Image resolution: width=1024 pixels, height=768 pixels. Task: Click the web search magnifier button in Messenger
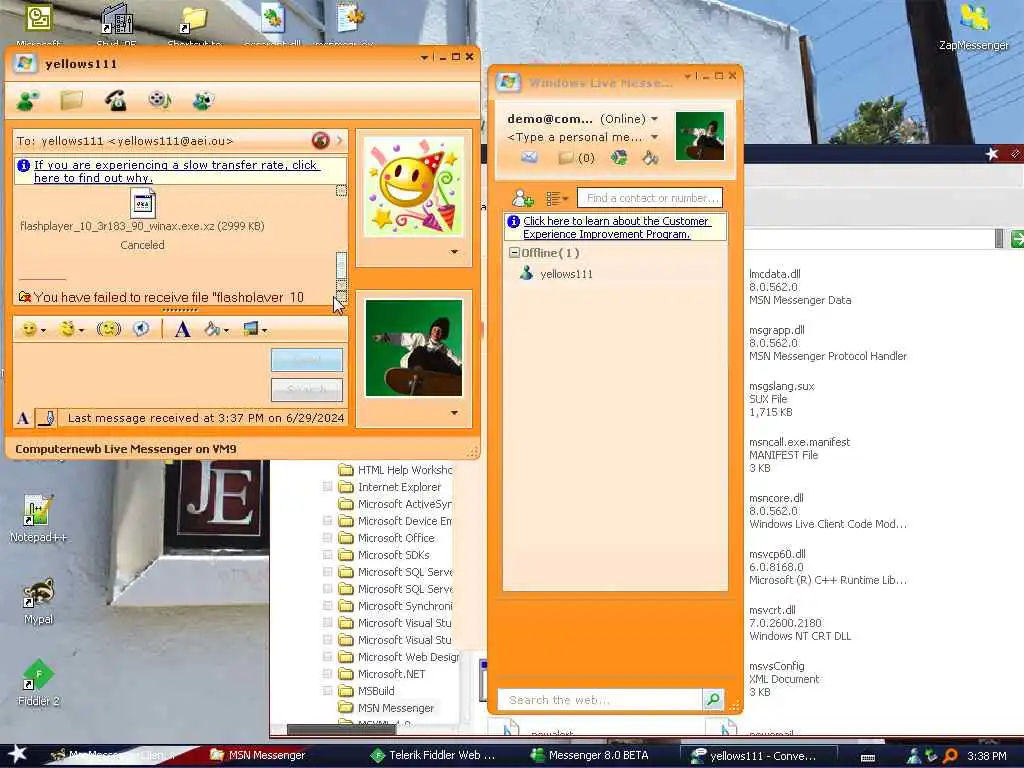[x=713, y=699]
